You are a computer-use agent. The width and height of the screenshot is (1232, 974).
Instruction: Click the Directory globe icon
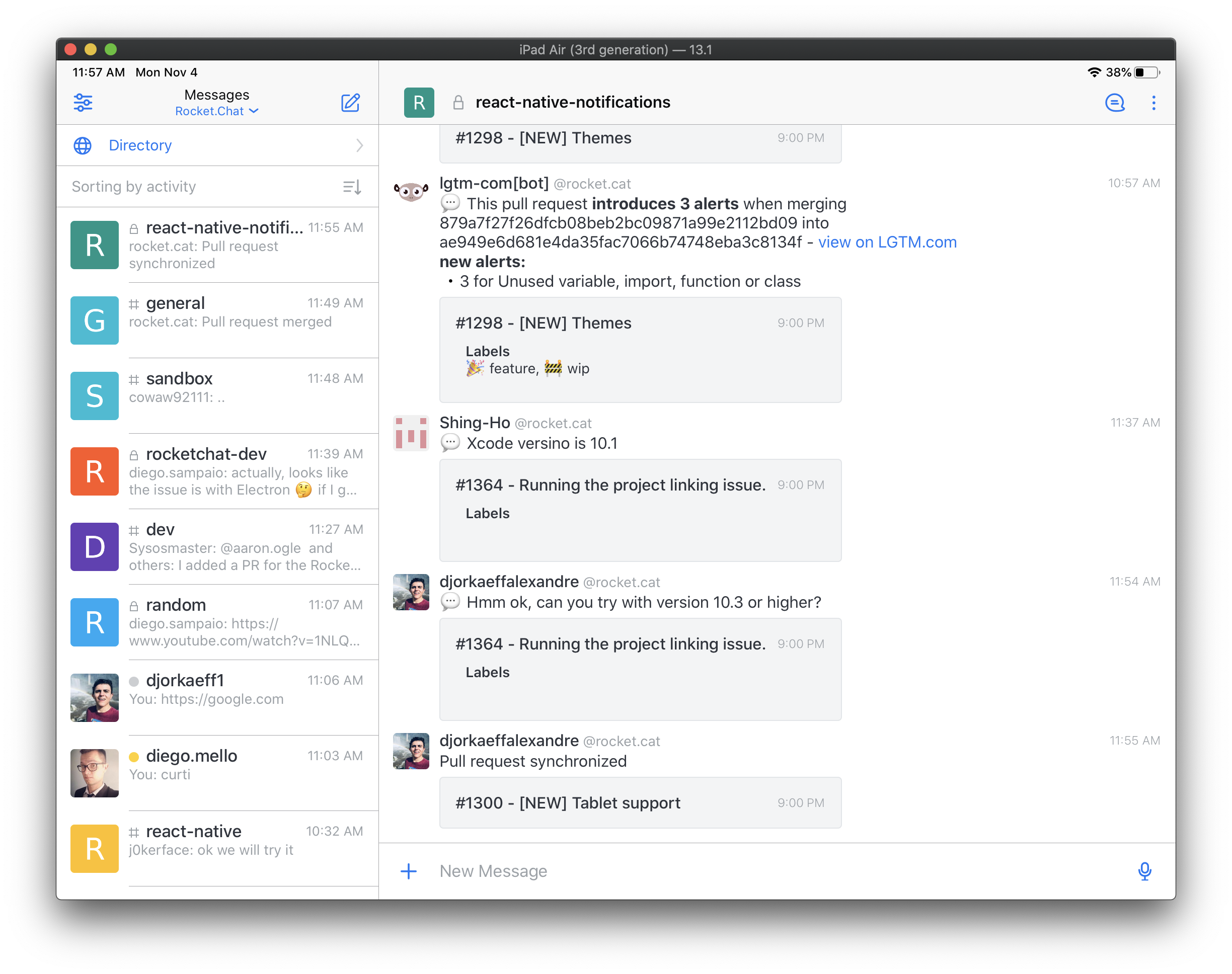point(83,145)
